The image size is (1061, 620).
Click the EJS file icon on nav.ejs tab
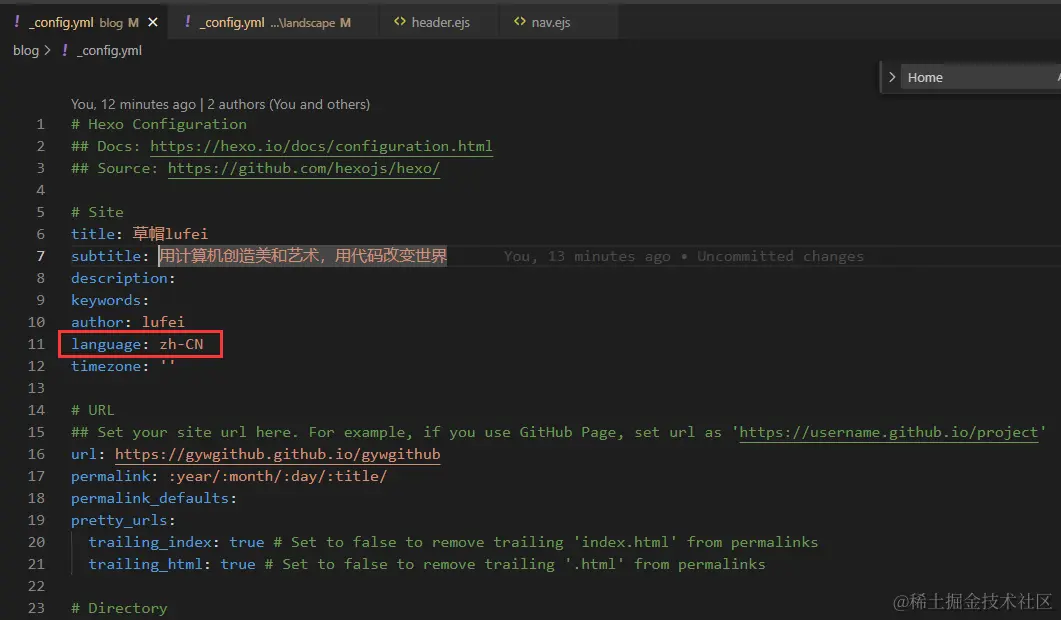click(x=519, y=22)
